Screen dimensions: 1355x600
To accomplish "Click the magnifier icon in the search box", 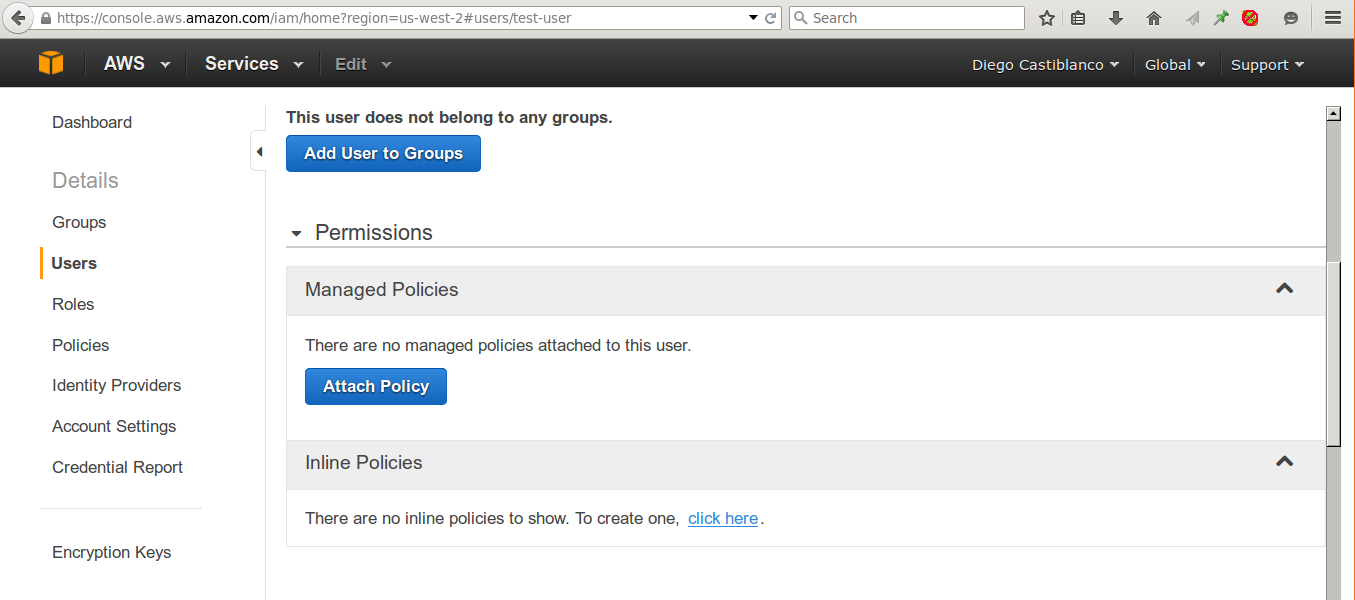I will (801, 18).
